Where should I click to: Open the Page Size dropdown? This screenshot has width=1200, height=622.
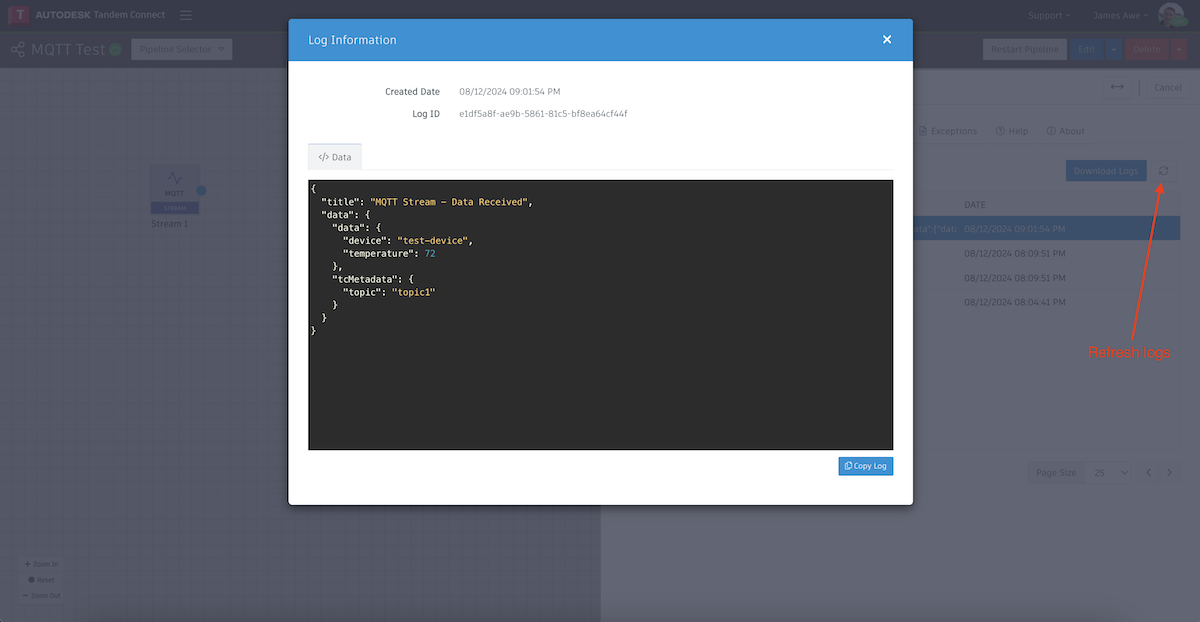[x=1108, y=471]
